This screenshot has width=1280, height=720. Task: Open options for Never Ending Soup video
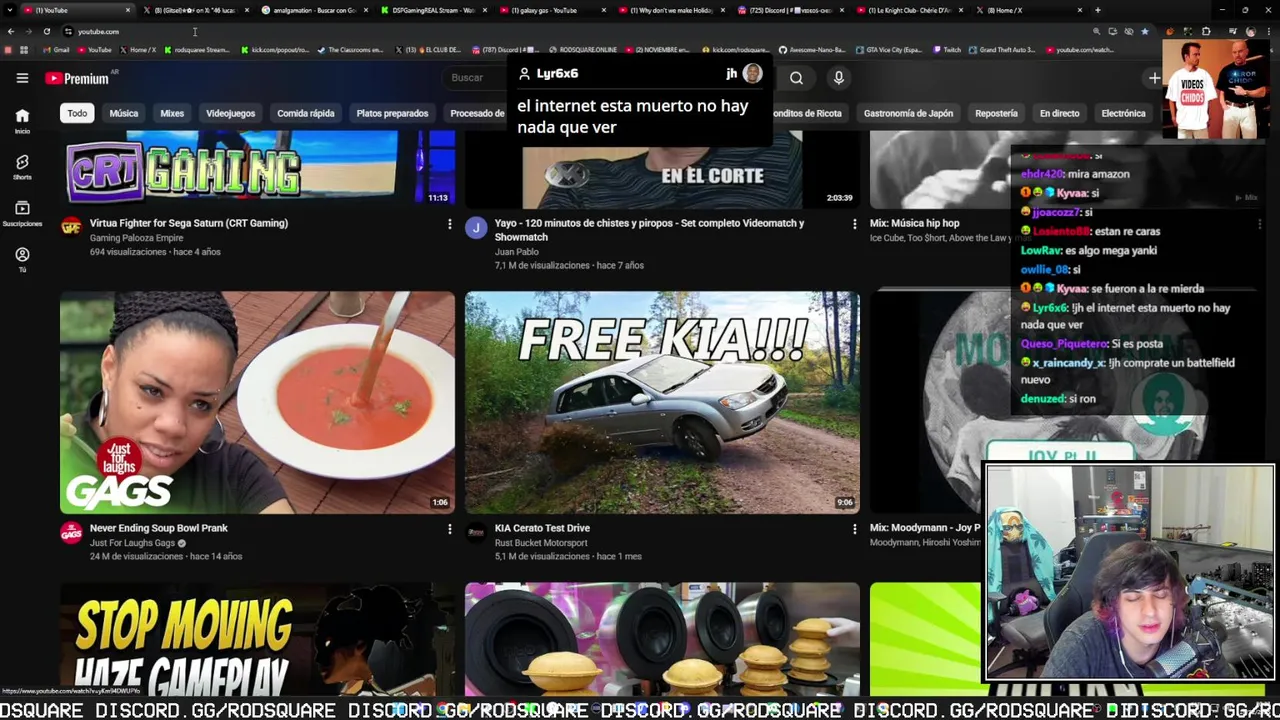pyautogui.click(x=449, y=529)
